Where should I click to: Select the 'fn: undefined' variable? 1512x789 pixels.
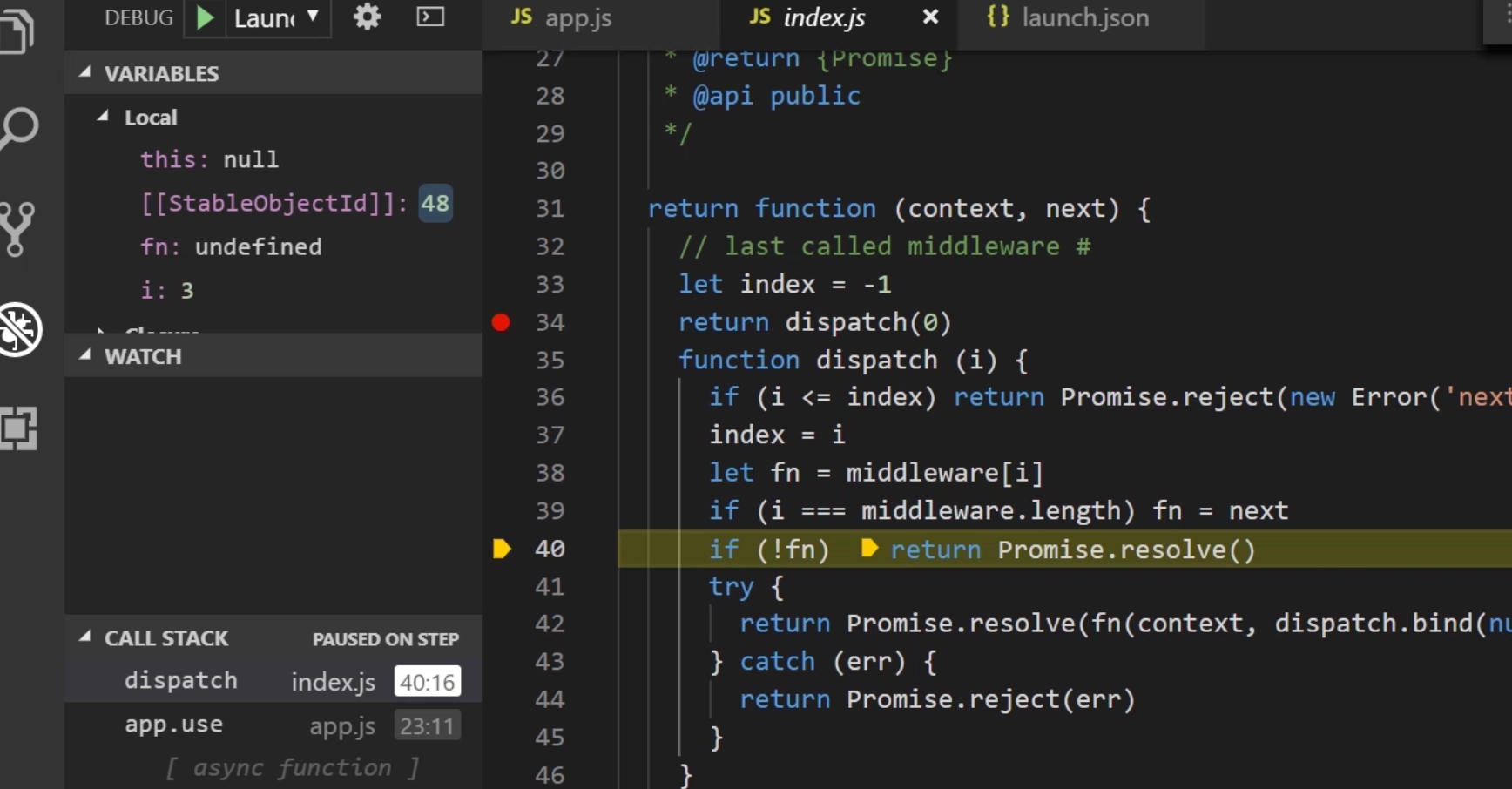pyautogui.click(x=231, y=246)
